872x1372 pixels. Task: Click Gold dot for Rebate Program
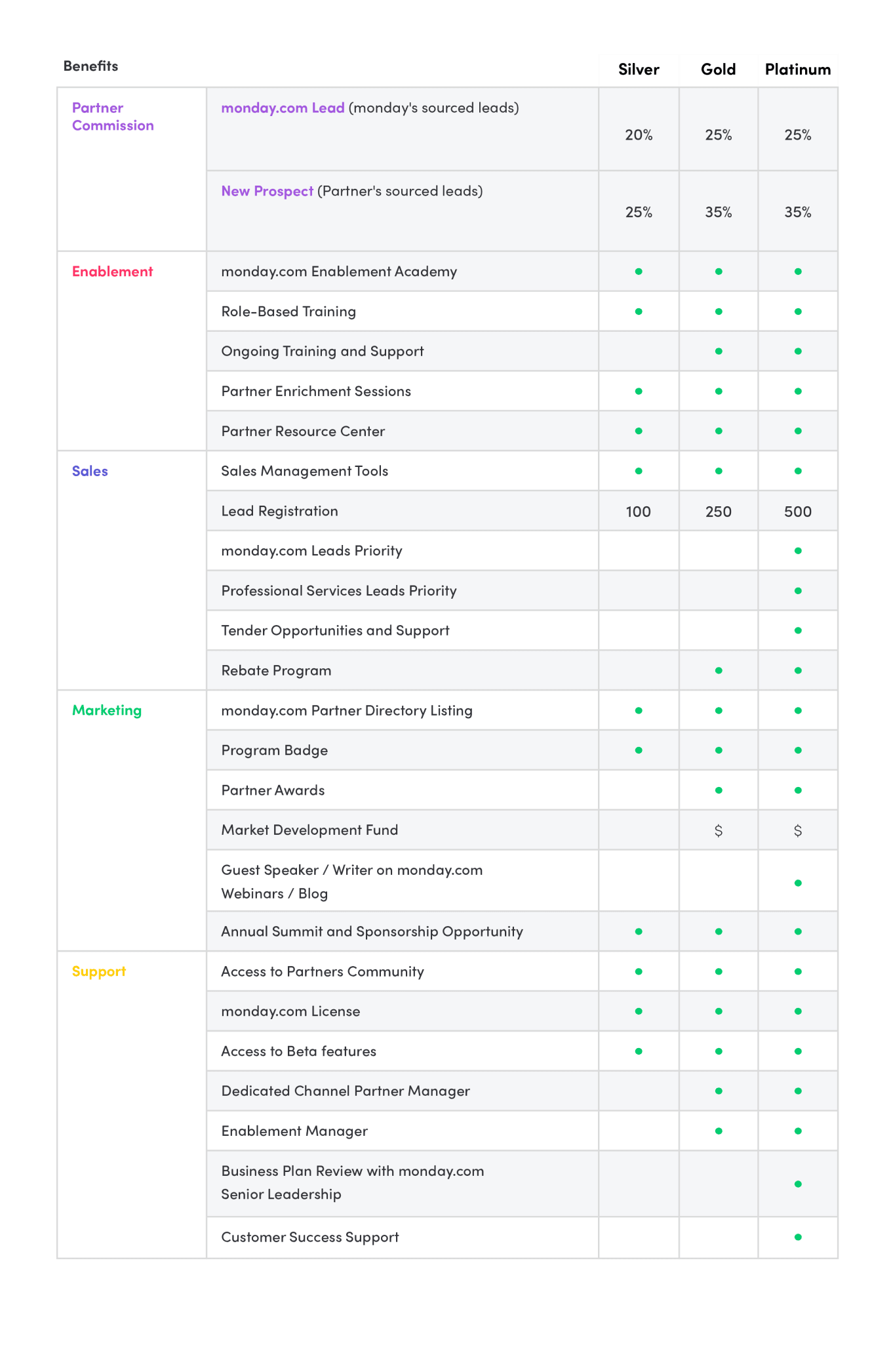pyautogui.click(x=719, y=670)
